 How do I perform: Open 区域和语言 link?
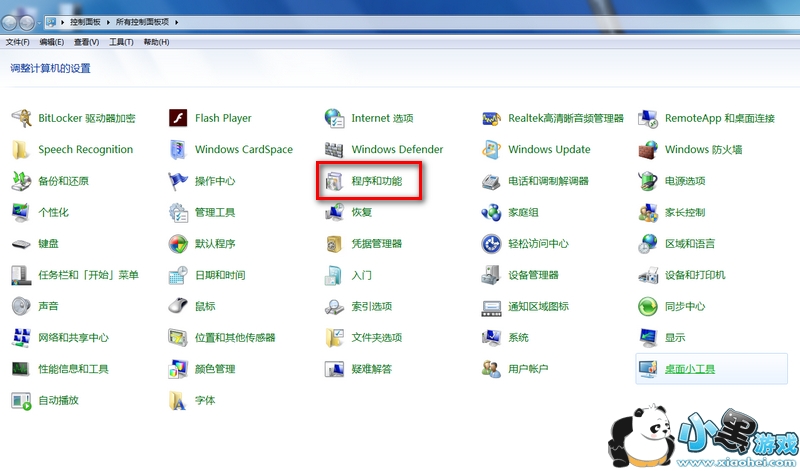click(690, 244)
